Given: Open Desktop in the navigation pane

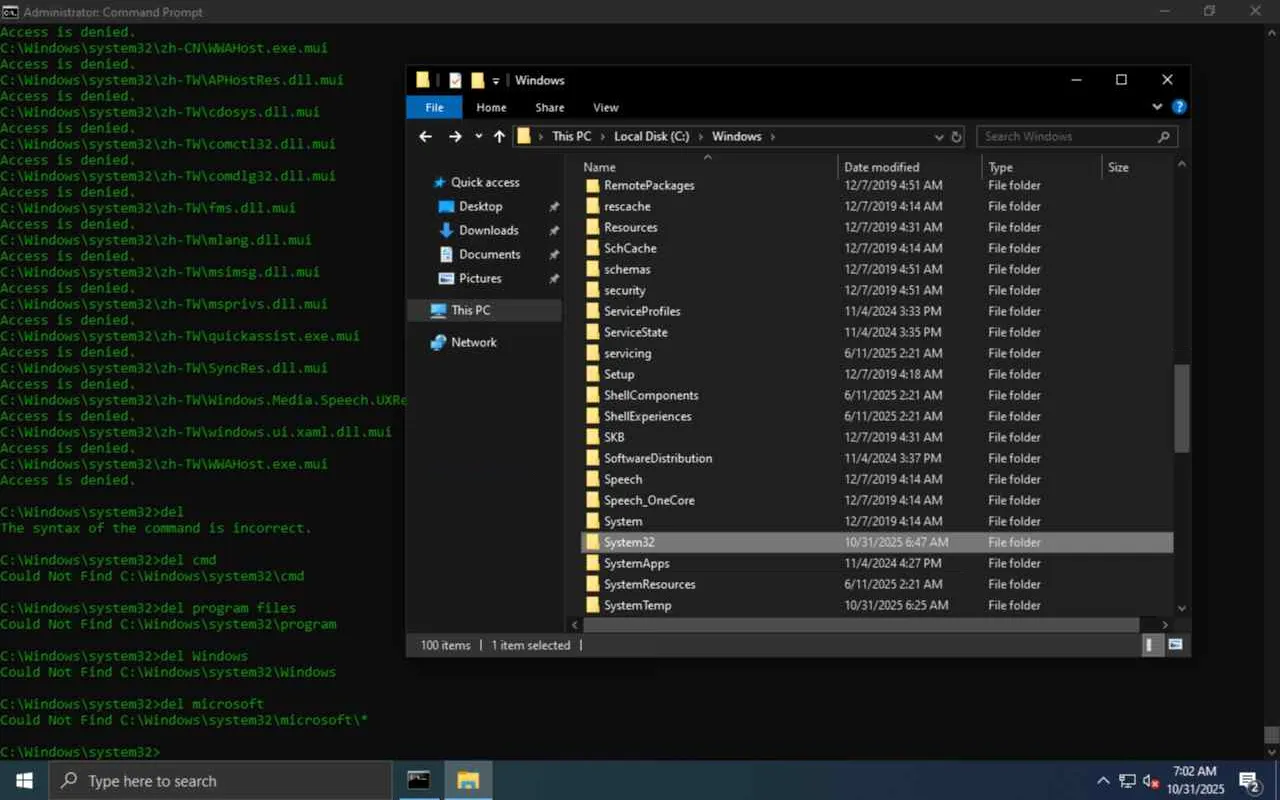Looking at the screenshot, I should coord(480,206).
